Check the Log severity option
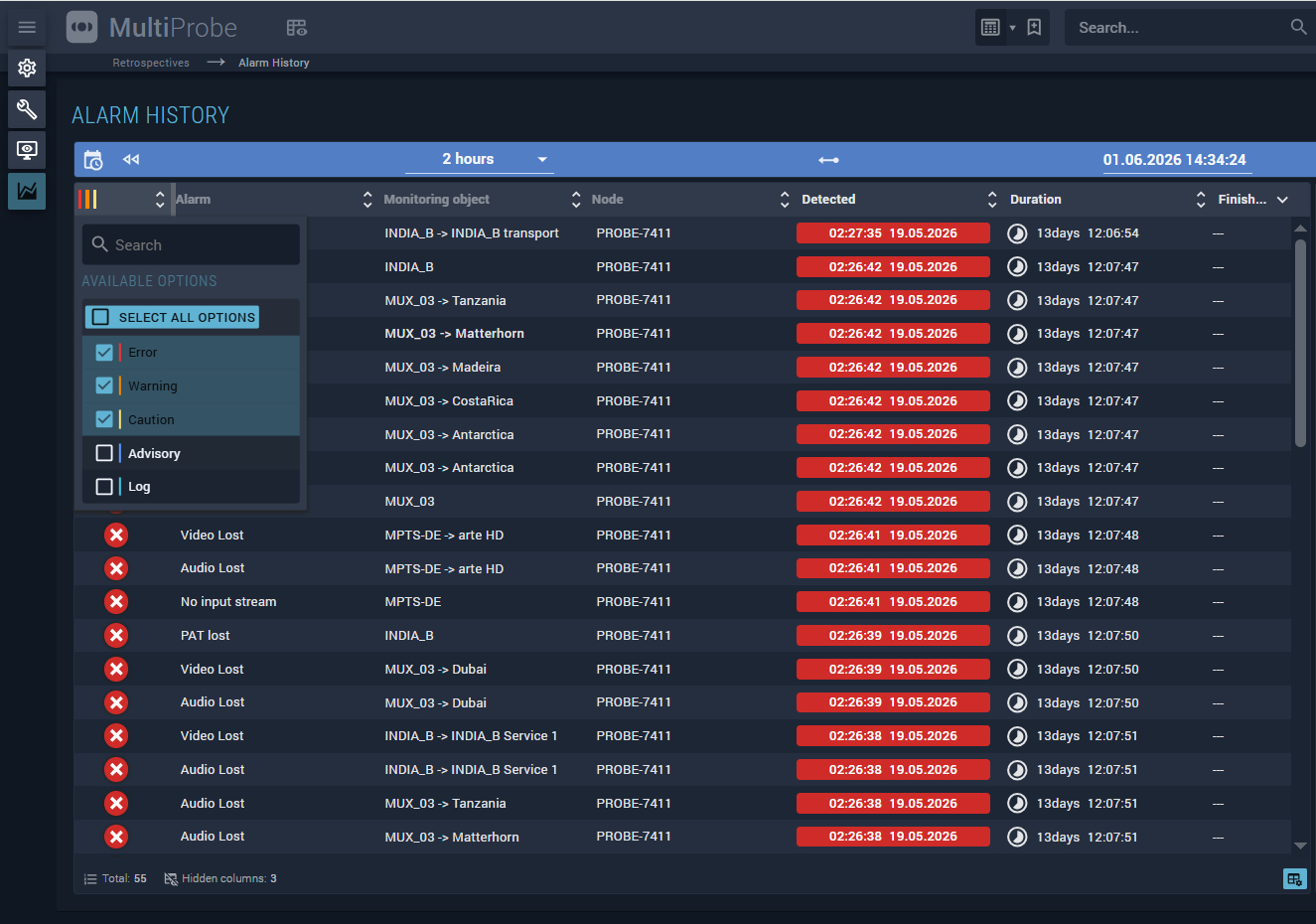This screenshot has width=1316, height=924. pos(104,487)
